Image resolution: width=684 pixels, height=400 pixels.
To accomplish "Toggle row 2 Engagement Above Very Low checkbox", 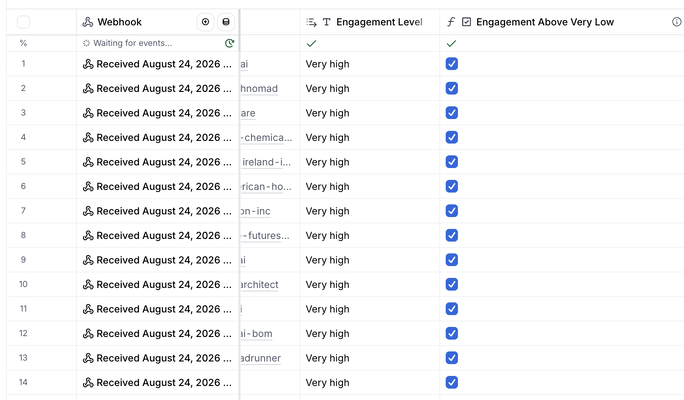I will [x=451, y=88].
